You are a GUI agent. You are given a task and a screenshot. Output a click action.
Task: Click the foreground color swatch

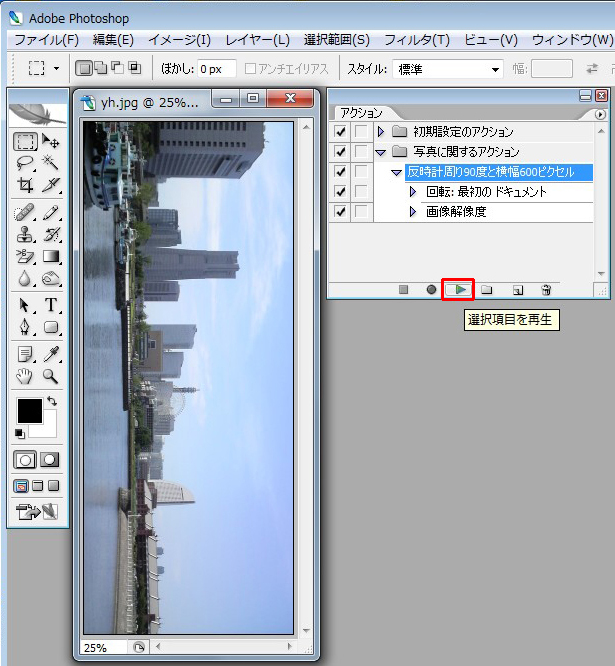pyautogui.click(x=29, y=410)
